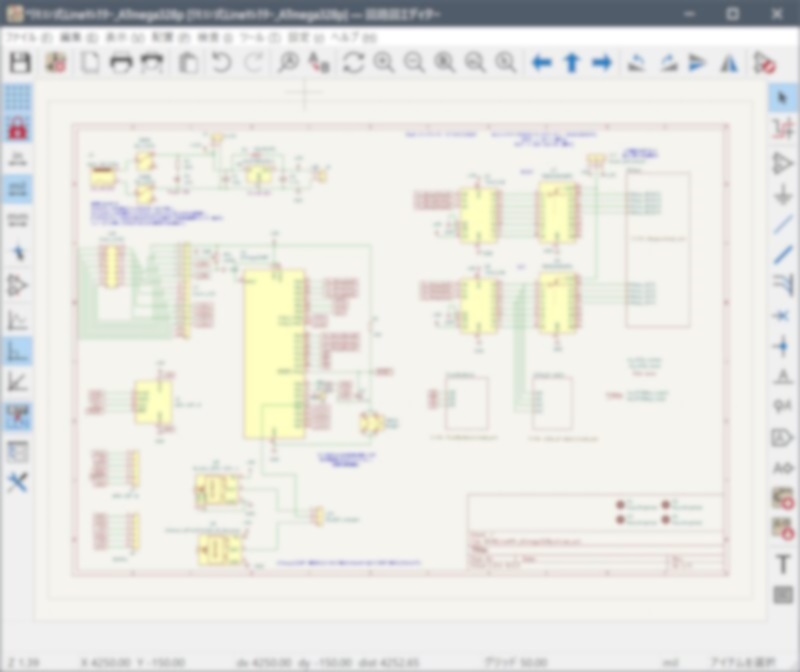Screen dimensions: 800x672
Task: Zoom in on the schematic
Action: [x=384, y=63]
